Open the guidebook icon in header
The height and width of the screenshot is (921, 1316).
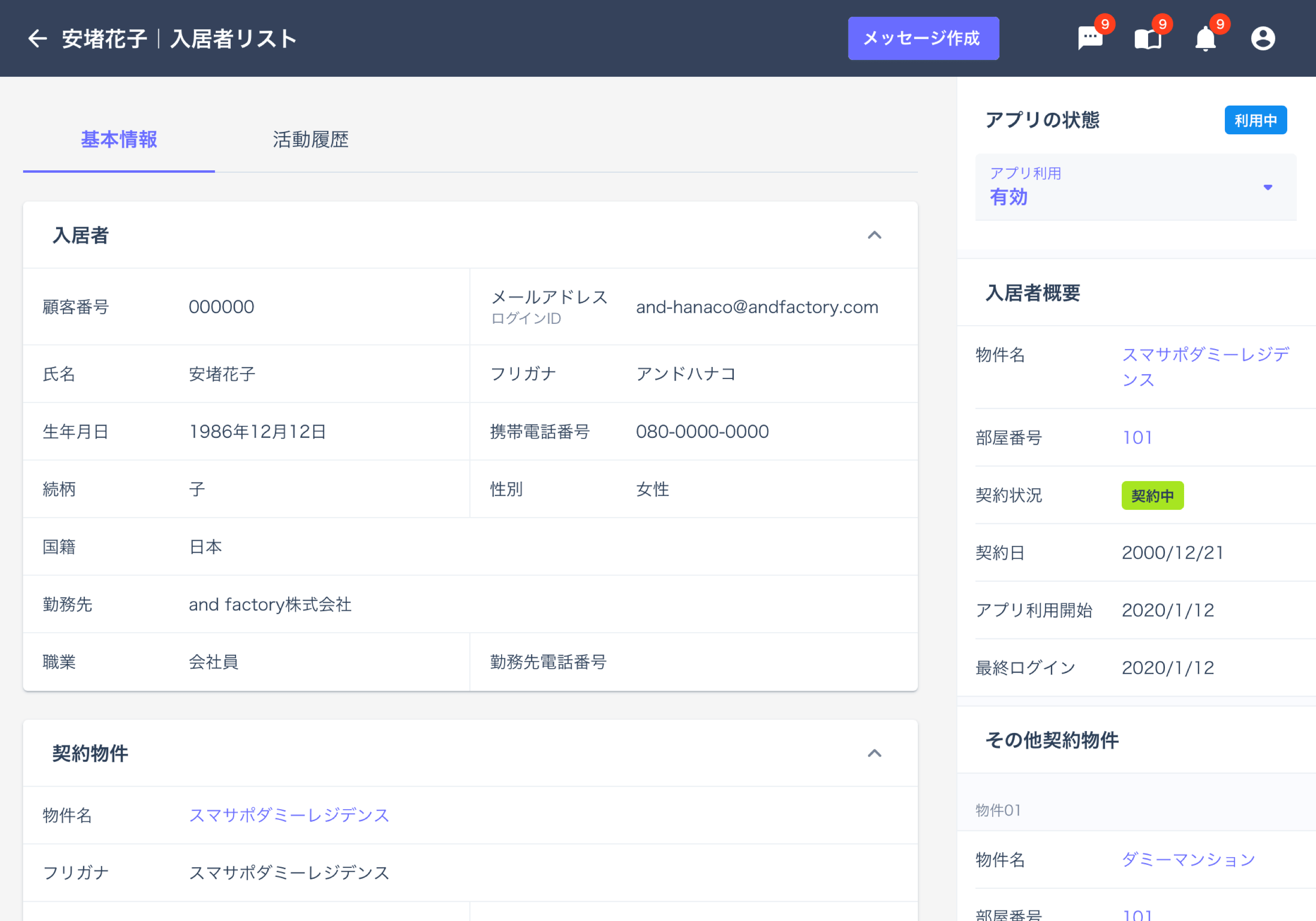pyautogui.click(x=1148, y=39)
